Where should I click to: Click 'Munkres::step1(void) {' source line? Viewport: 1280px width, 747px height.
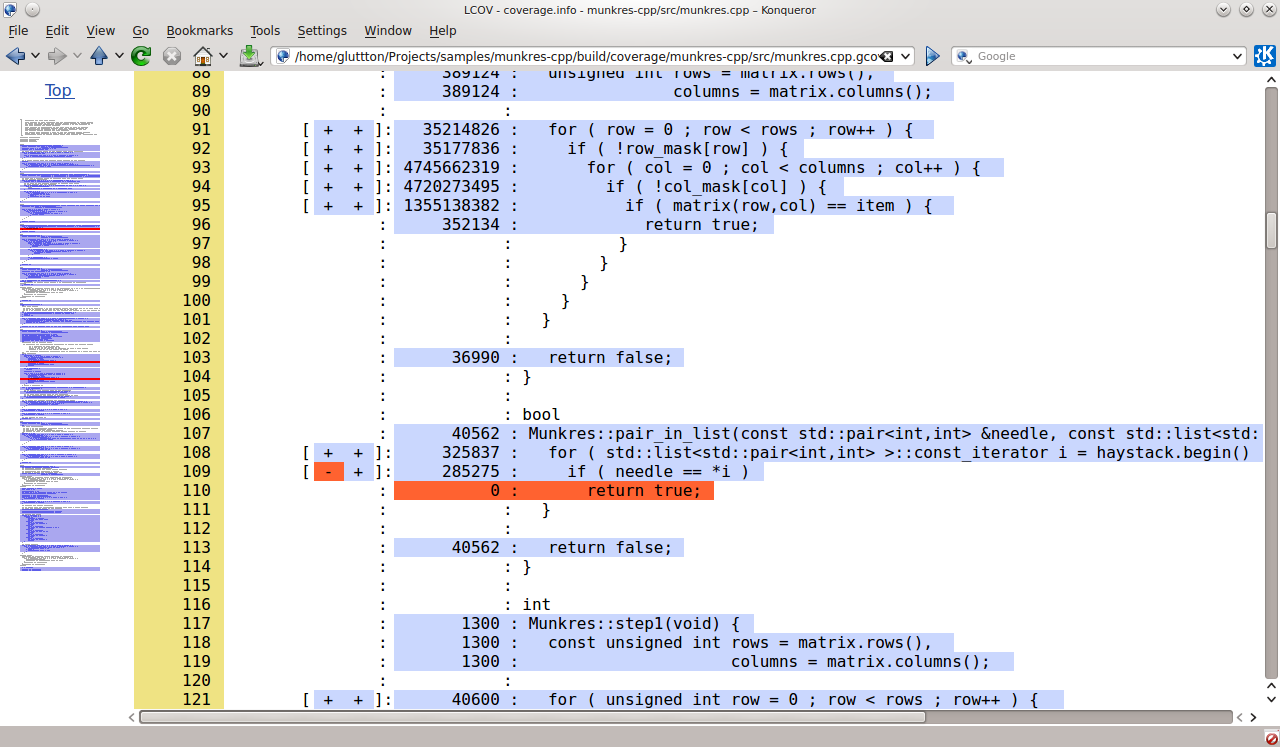pos(633,623)
